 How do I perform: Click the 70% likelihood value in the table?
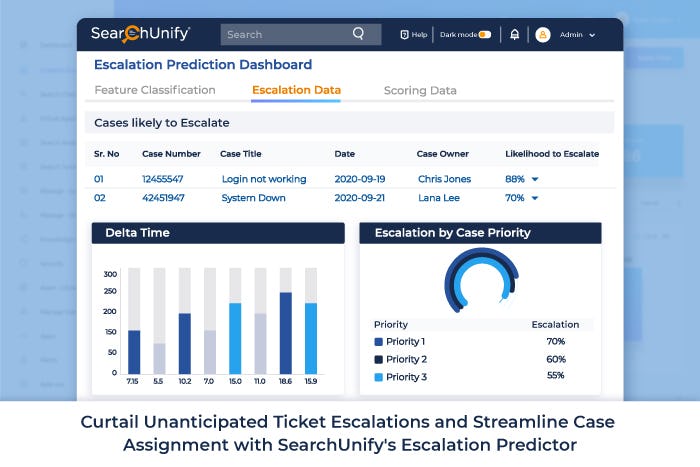tap(514, 198)
